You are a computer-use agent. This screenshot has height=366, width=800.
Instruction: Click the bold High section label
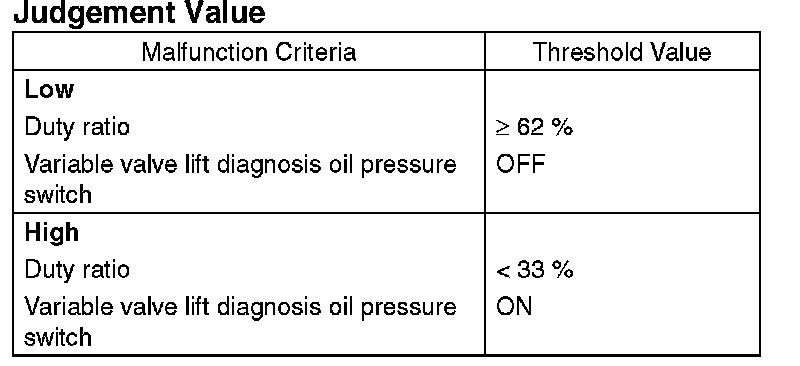[x=52, y=233]
